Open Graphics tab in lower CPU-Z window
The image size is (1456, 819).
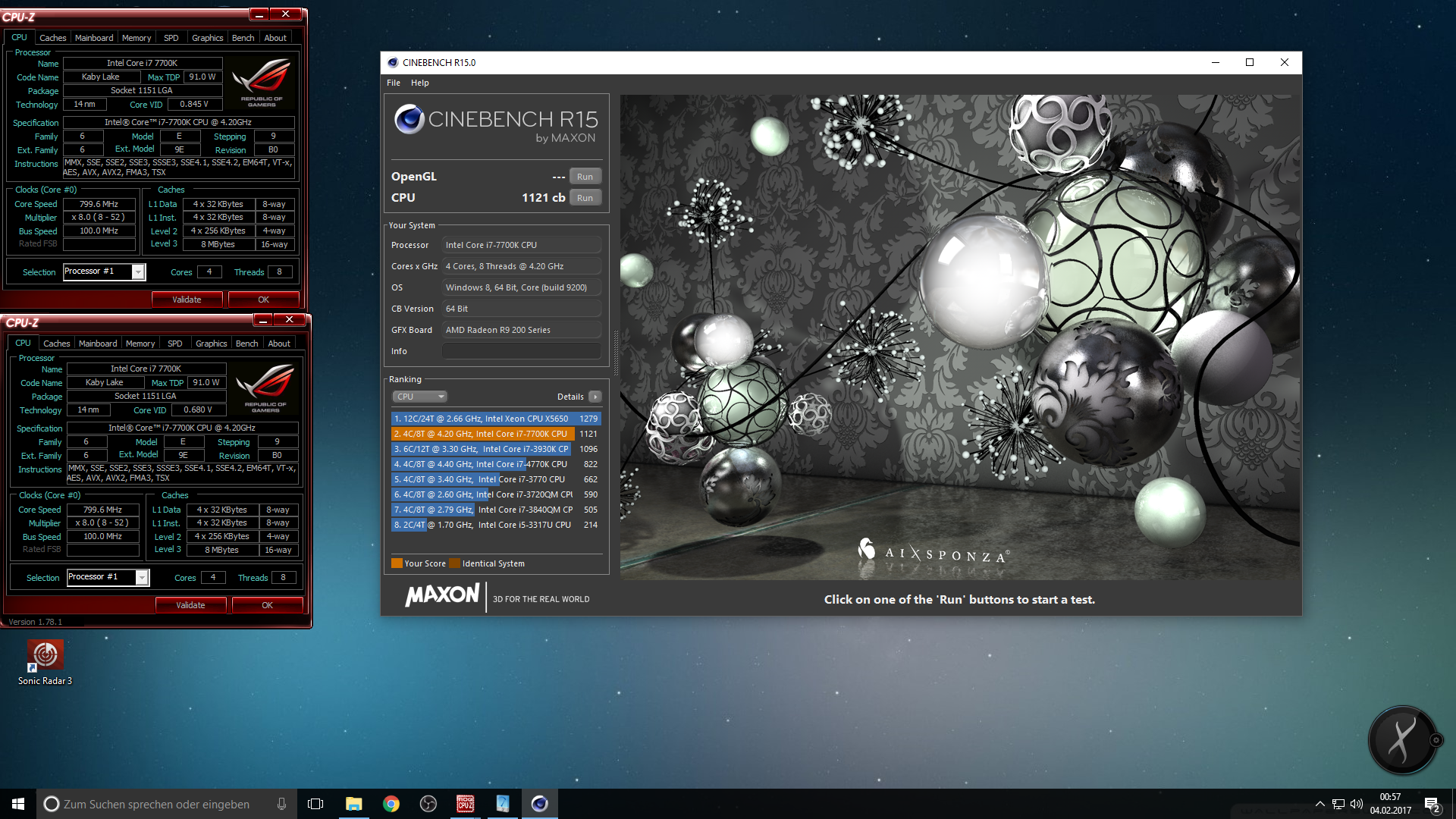pyautogui.click(x=211, y=344)
